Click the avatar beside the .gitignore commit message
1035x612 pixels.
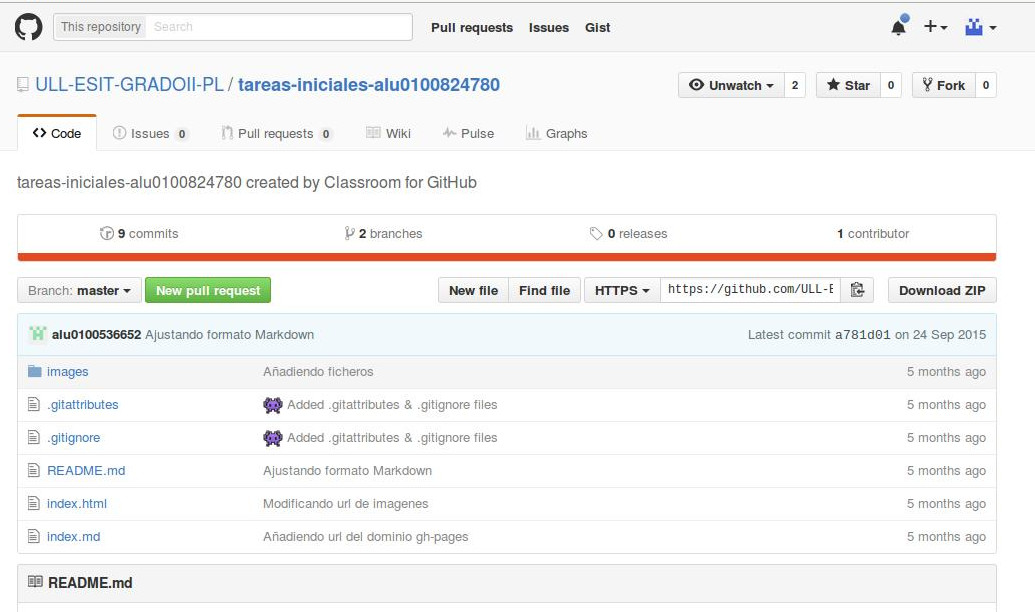[273, 438]
